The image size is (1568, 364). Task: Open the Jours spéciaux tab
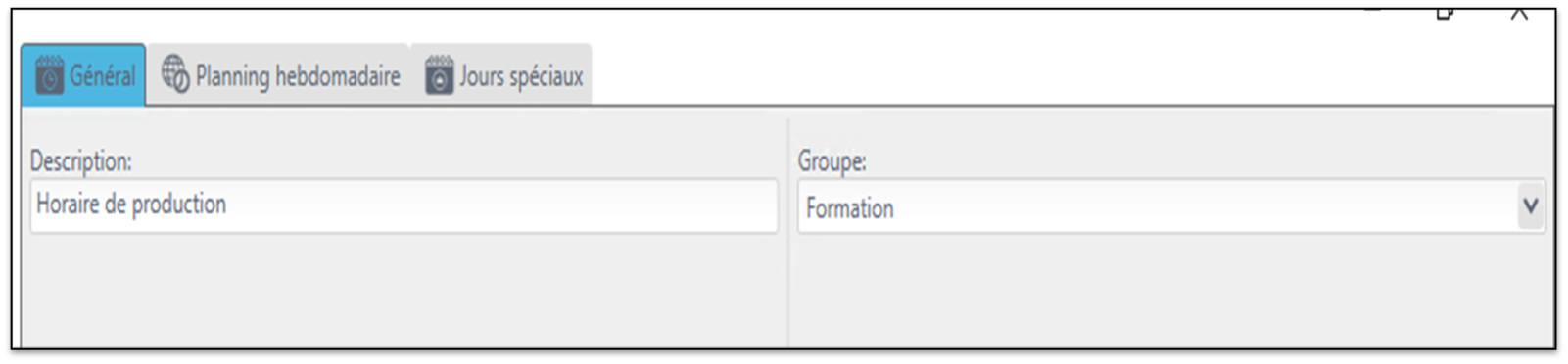coord(501,74)
